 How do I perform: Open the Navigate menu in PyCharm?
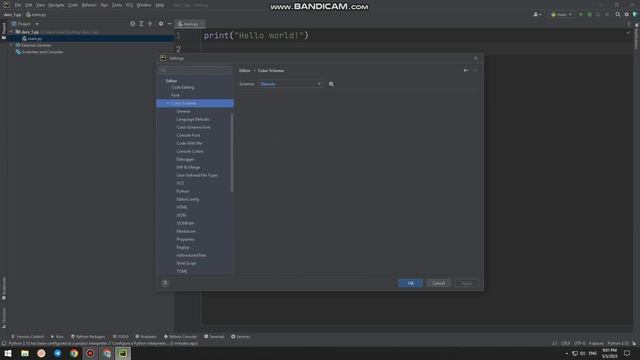click(x=56, y=5)
